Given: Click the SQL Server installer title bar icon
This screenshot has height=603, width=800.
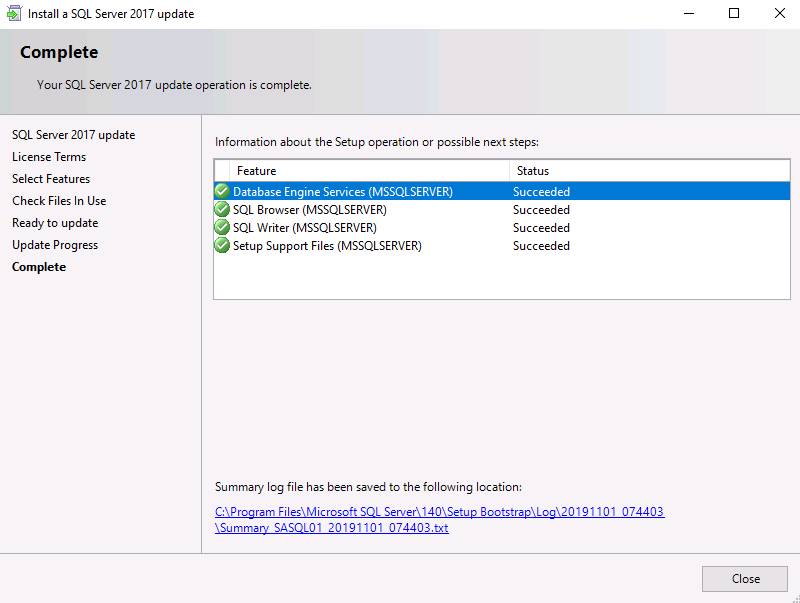Looking at the screenshot, I should [x=14, y=13].
